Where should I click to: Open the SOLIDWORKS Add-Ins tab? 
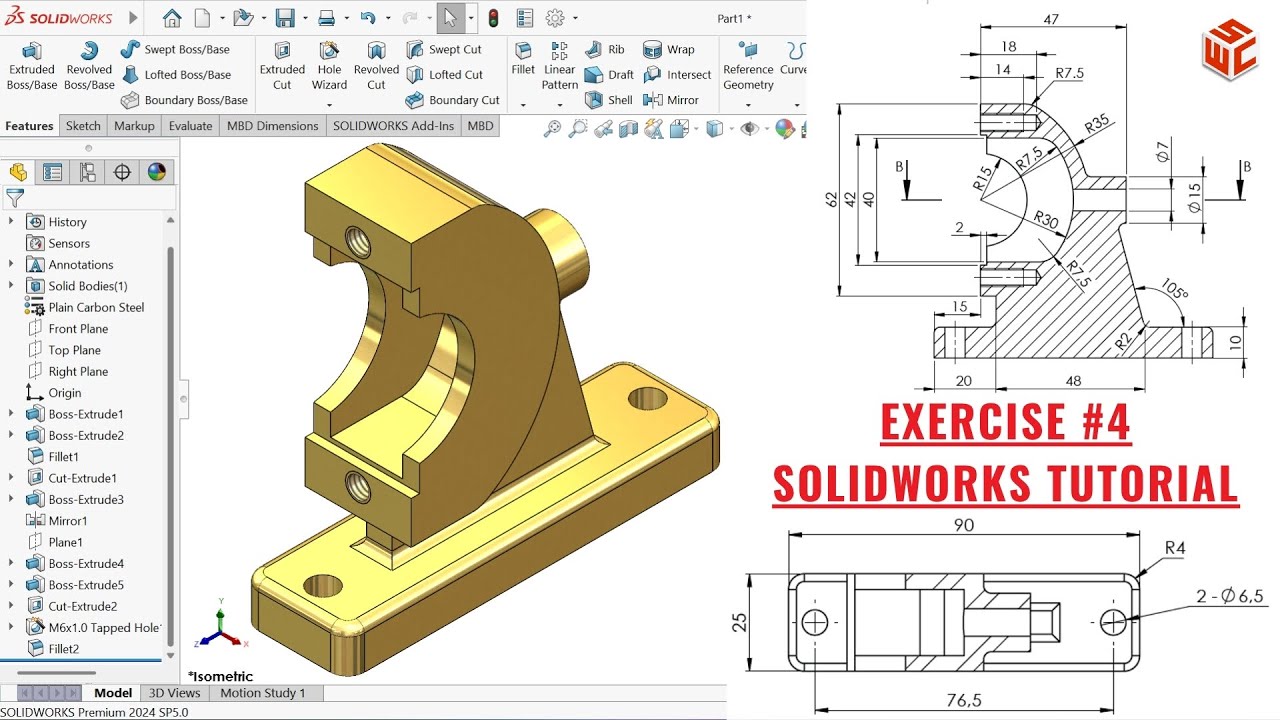coord(393,126)
